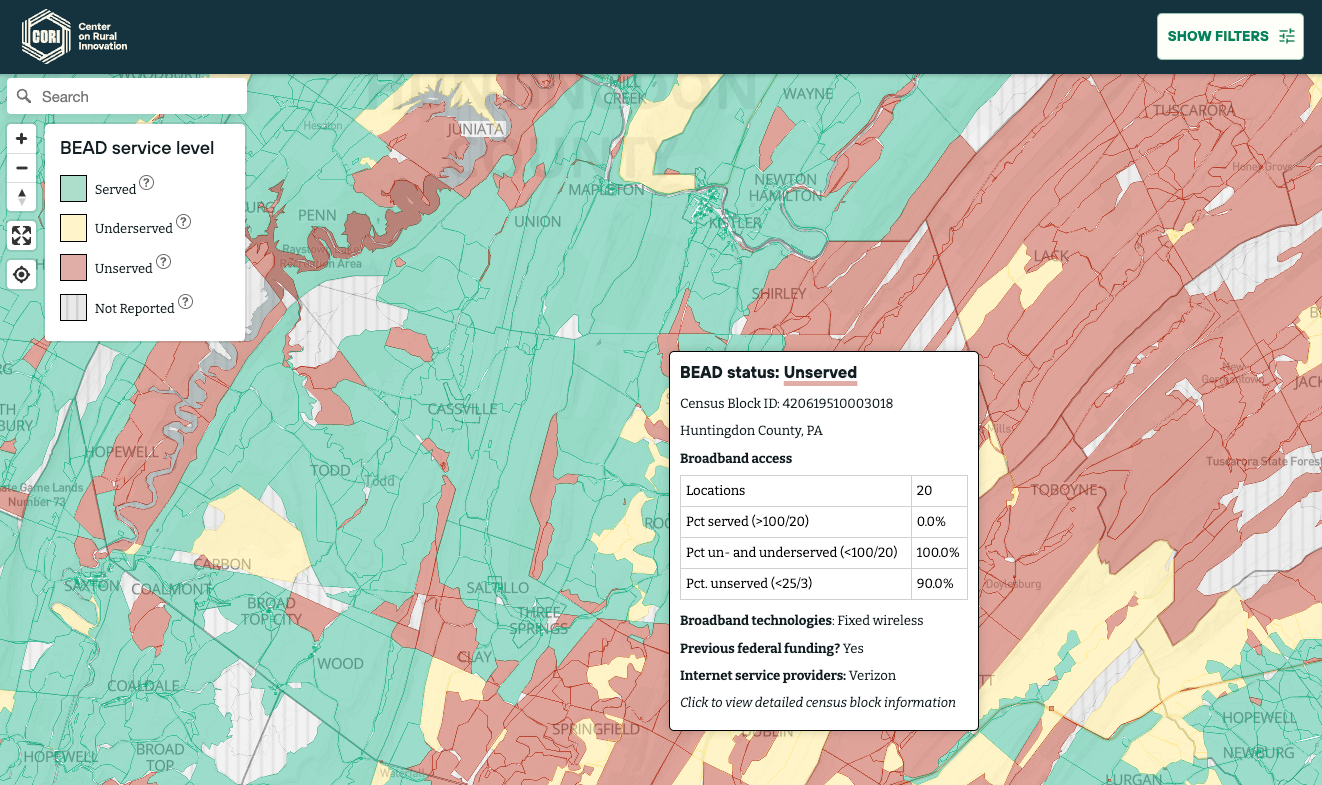Viewport: 1322px width, 785px height.
Task: Open help icon next to Unserved
Action: coord(164,262)
